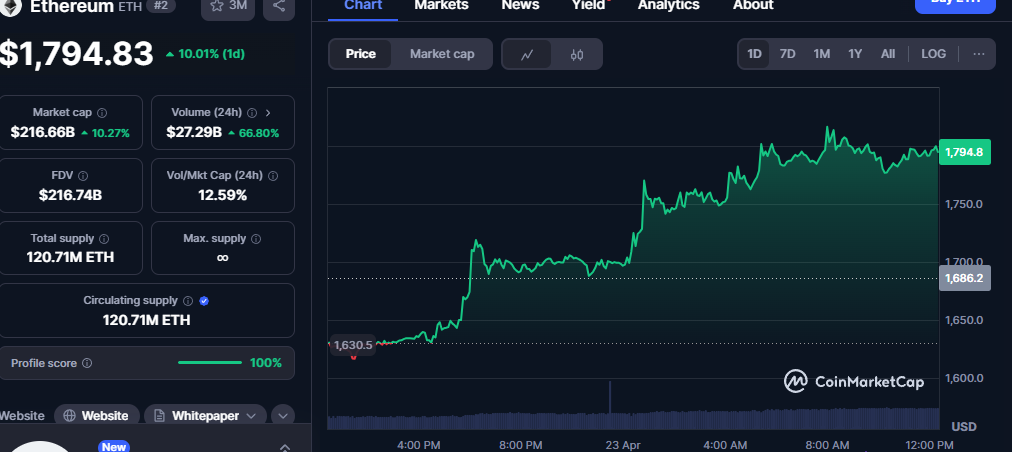Click the $1,794.83 headline price
This screenshot has height=452, width=1012.
point(76,54)
